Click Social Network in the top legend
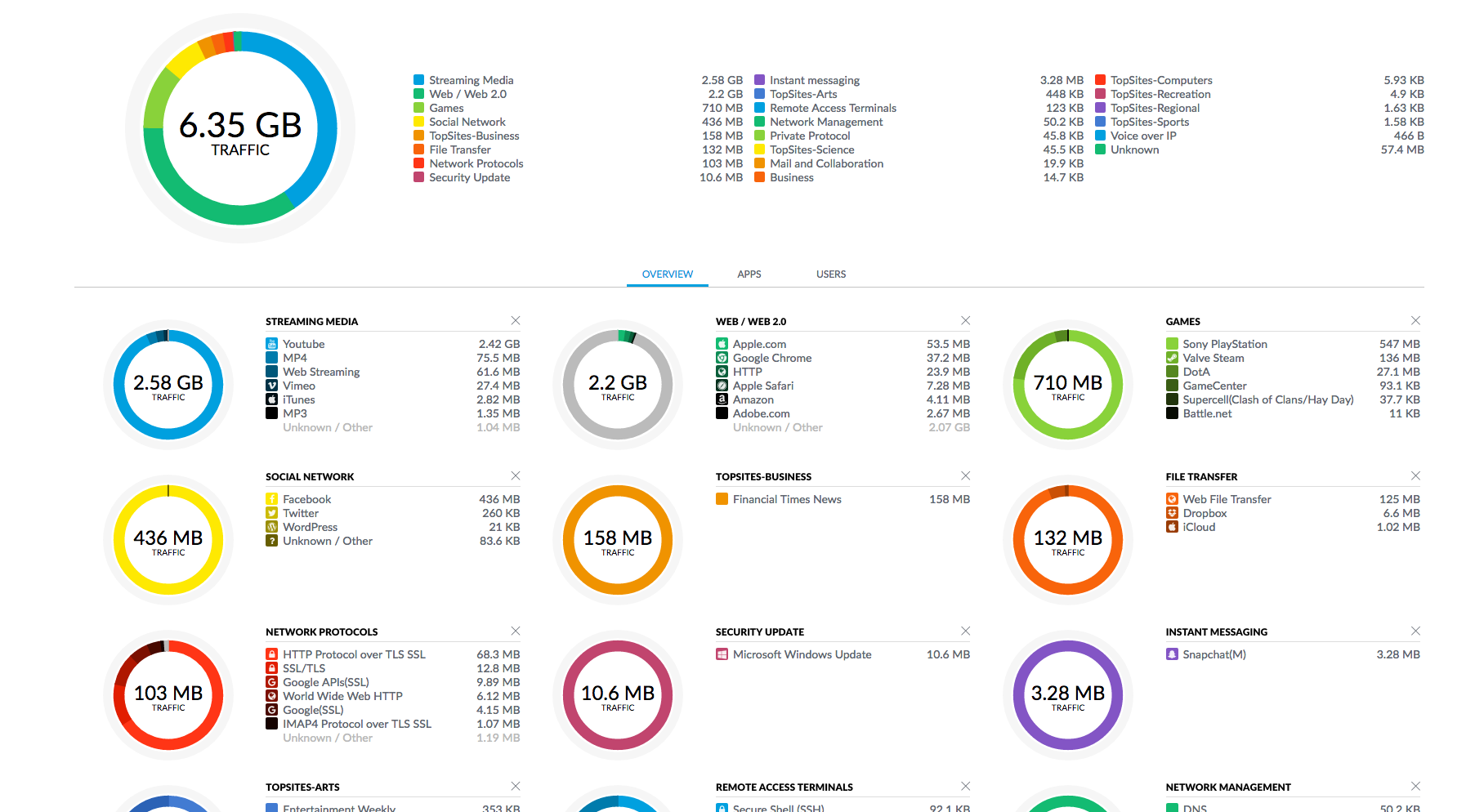Image resolution: width=1484 pixels, height=812 pixels. tap(467, 122)
